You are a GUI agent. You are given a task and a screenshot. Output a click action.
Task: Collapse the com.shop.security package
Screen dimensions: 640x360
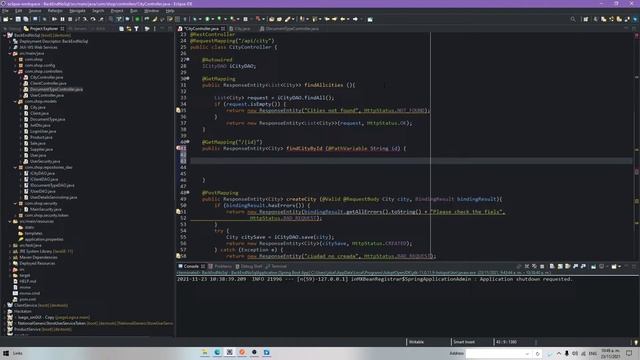click(x=16, y=203)
